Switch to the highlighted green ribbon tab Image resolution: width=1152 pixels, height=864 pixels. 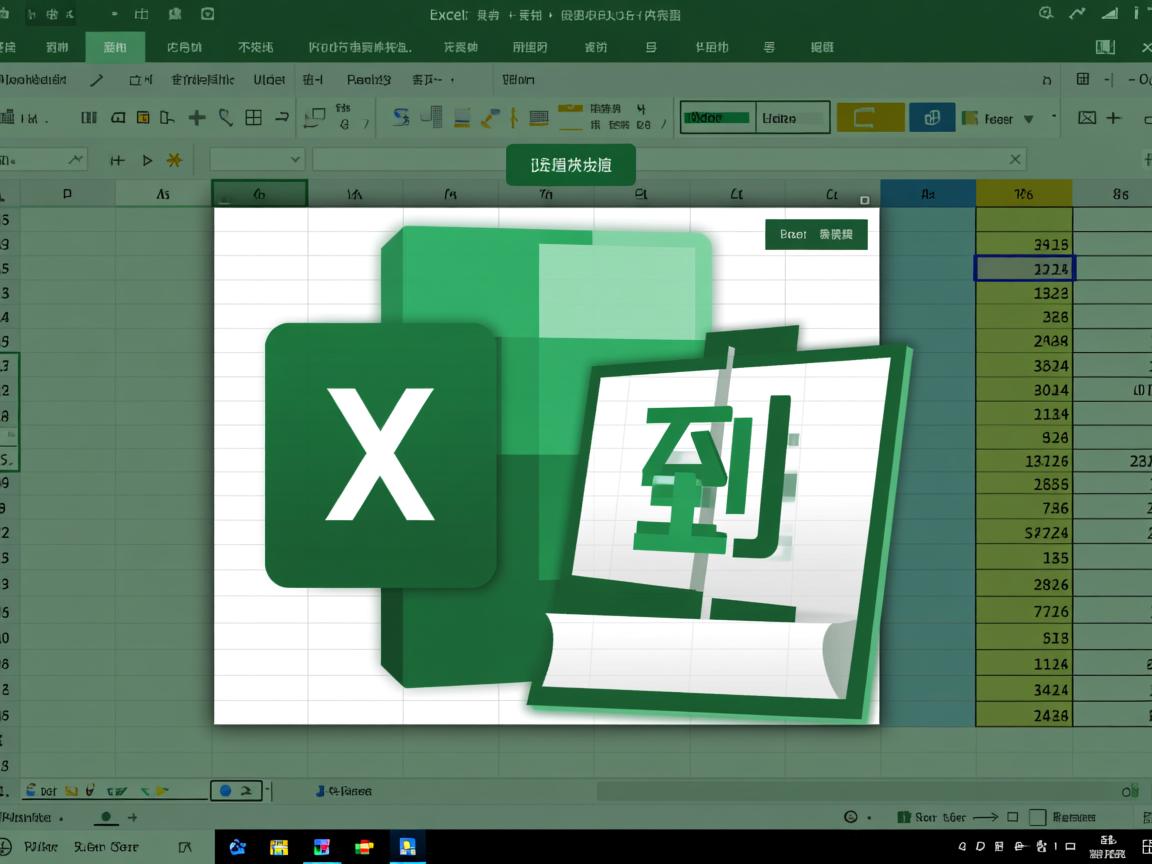click(115, 46)
